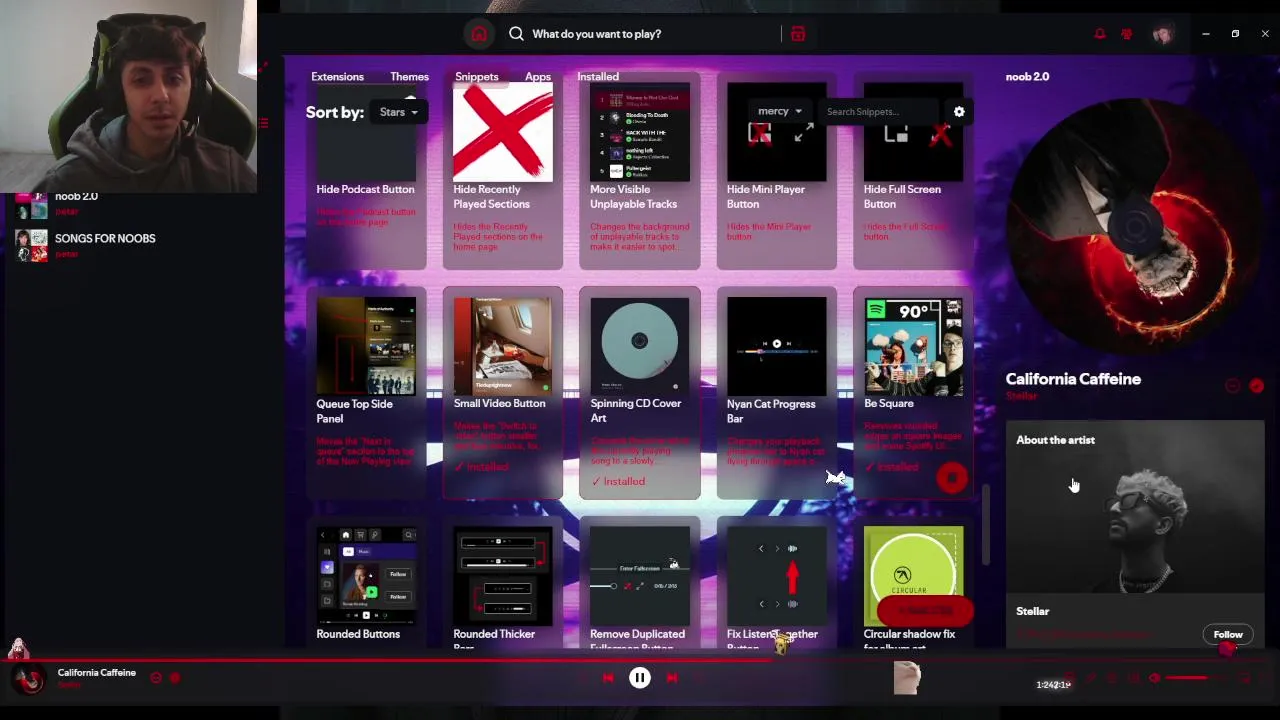Click spinning album art in right panel
This screenshot has height=720, width=1280.
click(1135, 226)
